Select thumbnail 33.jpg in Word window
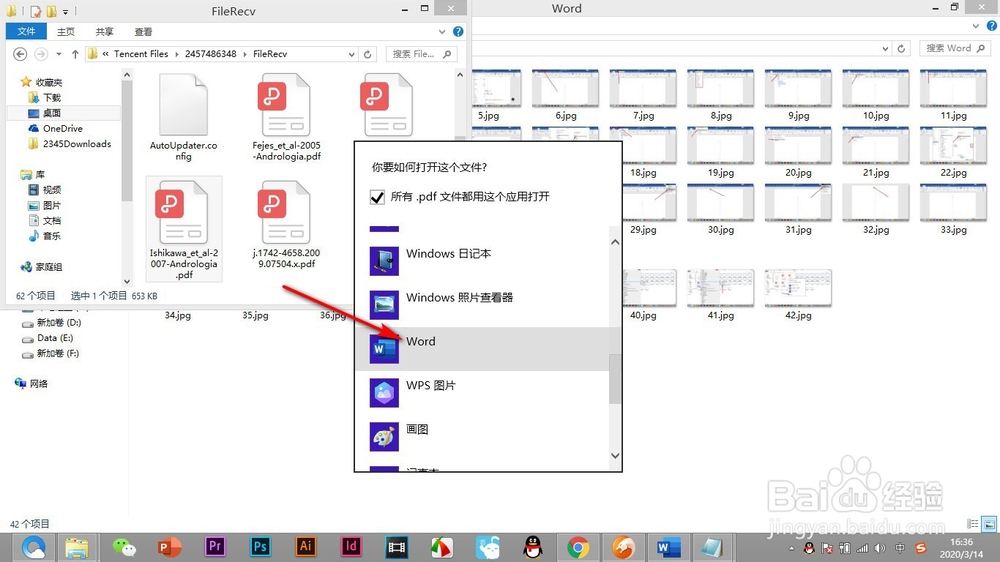Screen dimensions: 1000x562 click(953, 209)
